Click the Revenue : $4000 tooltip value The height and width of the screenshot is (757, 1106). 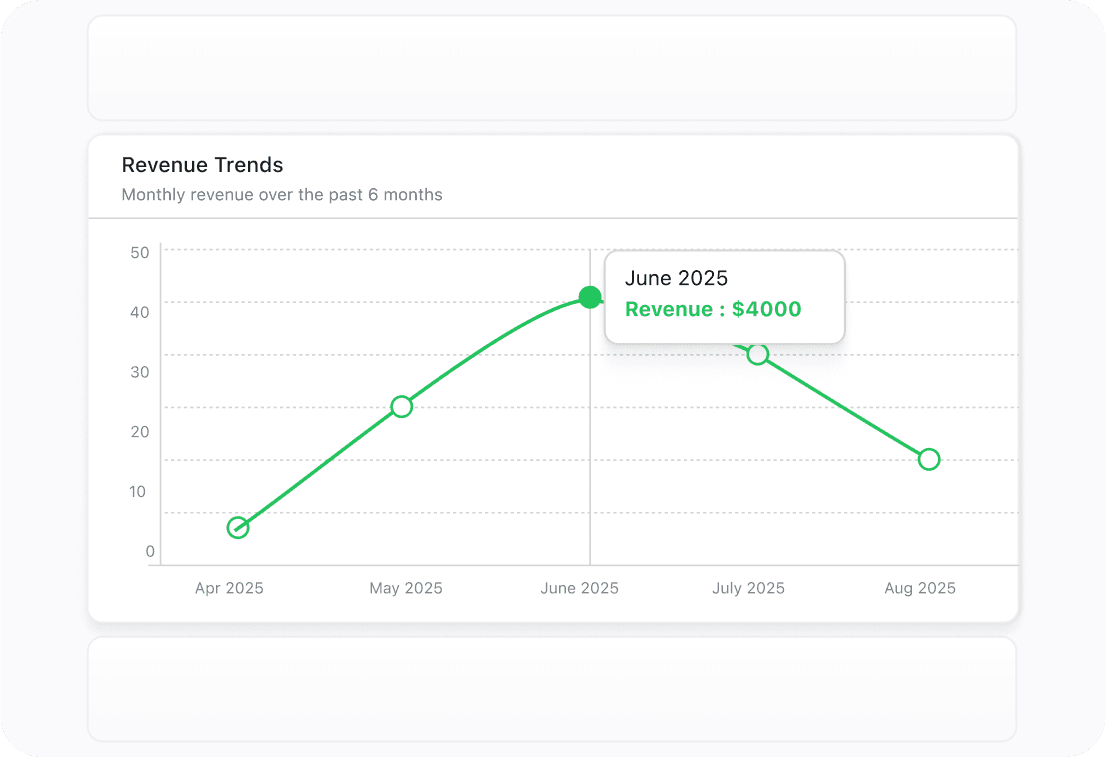[x=713, y=310]
